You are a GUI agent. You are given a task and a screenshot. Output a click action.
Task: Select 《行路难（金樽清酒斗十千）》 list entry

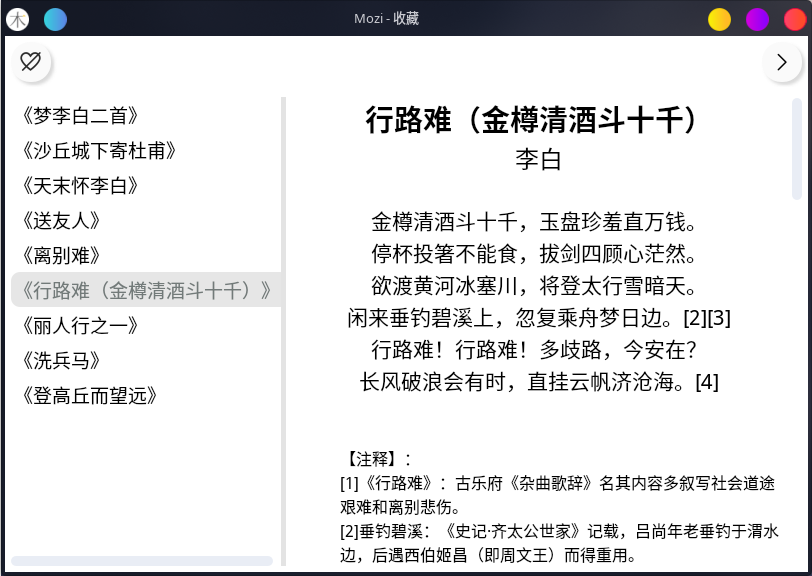tap(146, 290)
